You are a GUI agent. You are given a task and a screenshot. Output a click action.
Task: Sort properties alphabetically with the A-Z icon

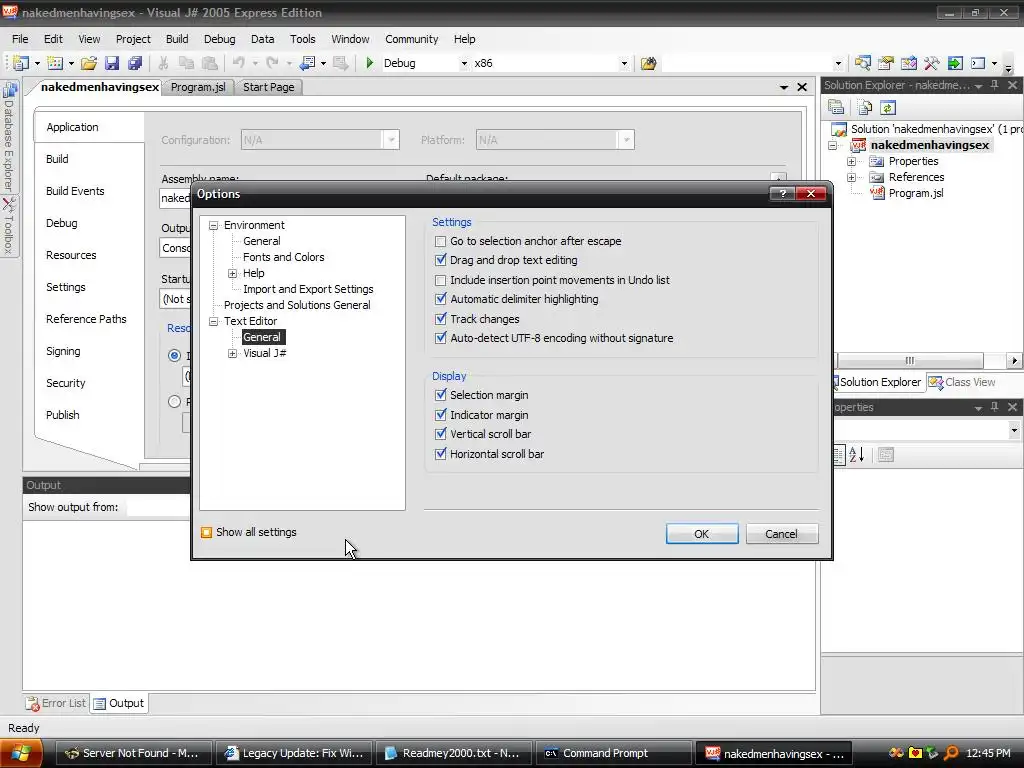(x=857, y=455)
